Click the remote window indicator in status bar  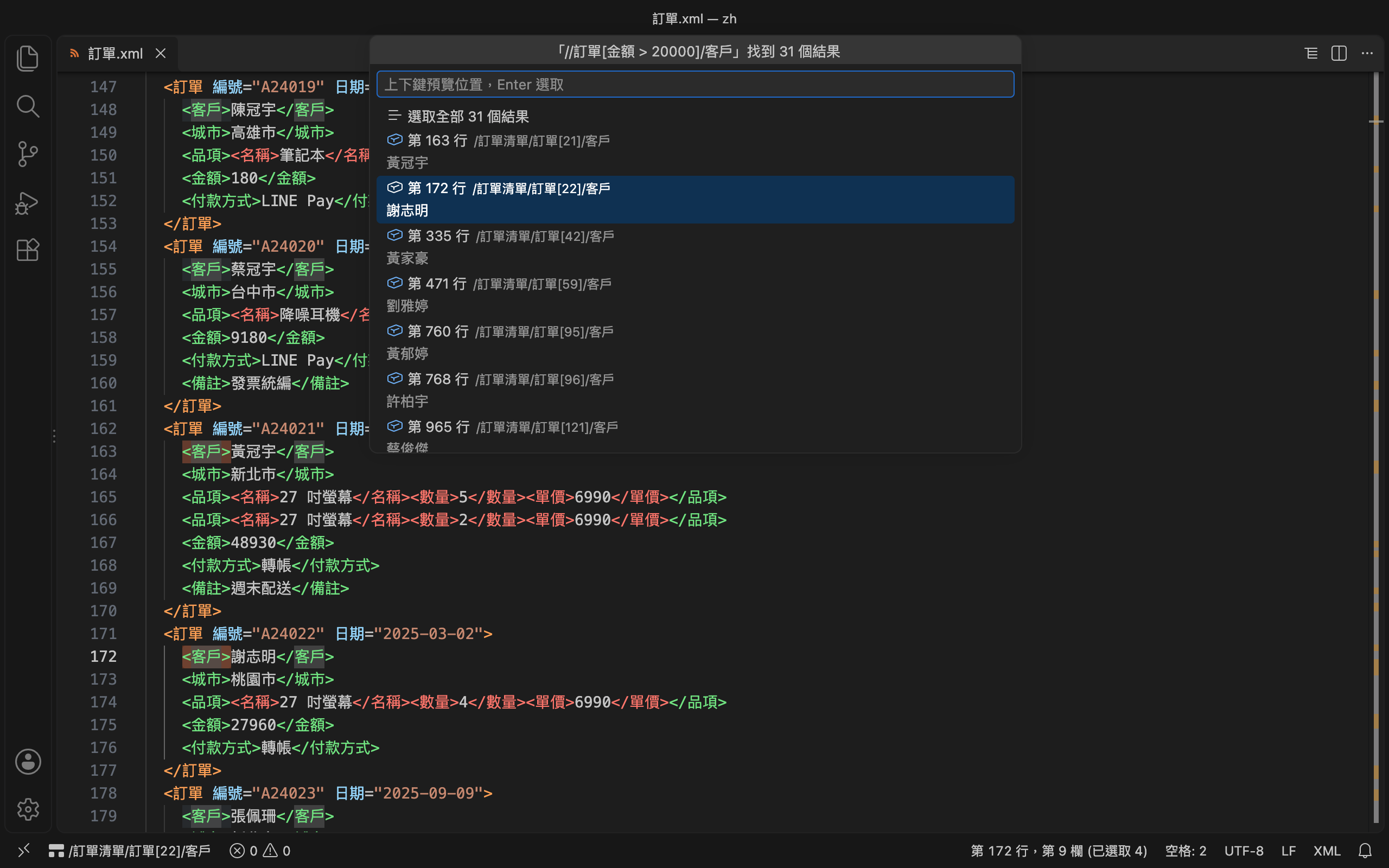point(23,850)
